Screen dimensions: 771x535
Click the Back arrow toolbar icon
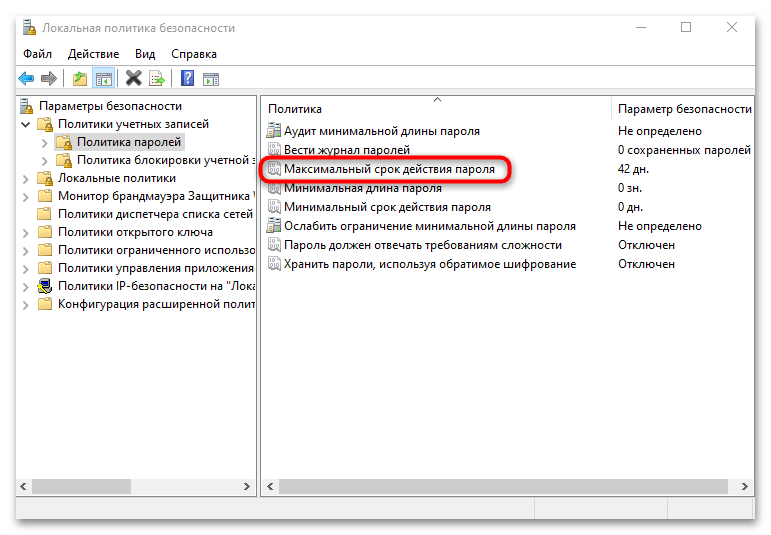pyautogui.click(x=26, y=78)
